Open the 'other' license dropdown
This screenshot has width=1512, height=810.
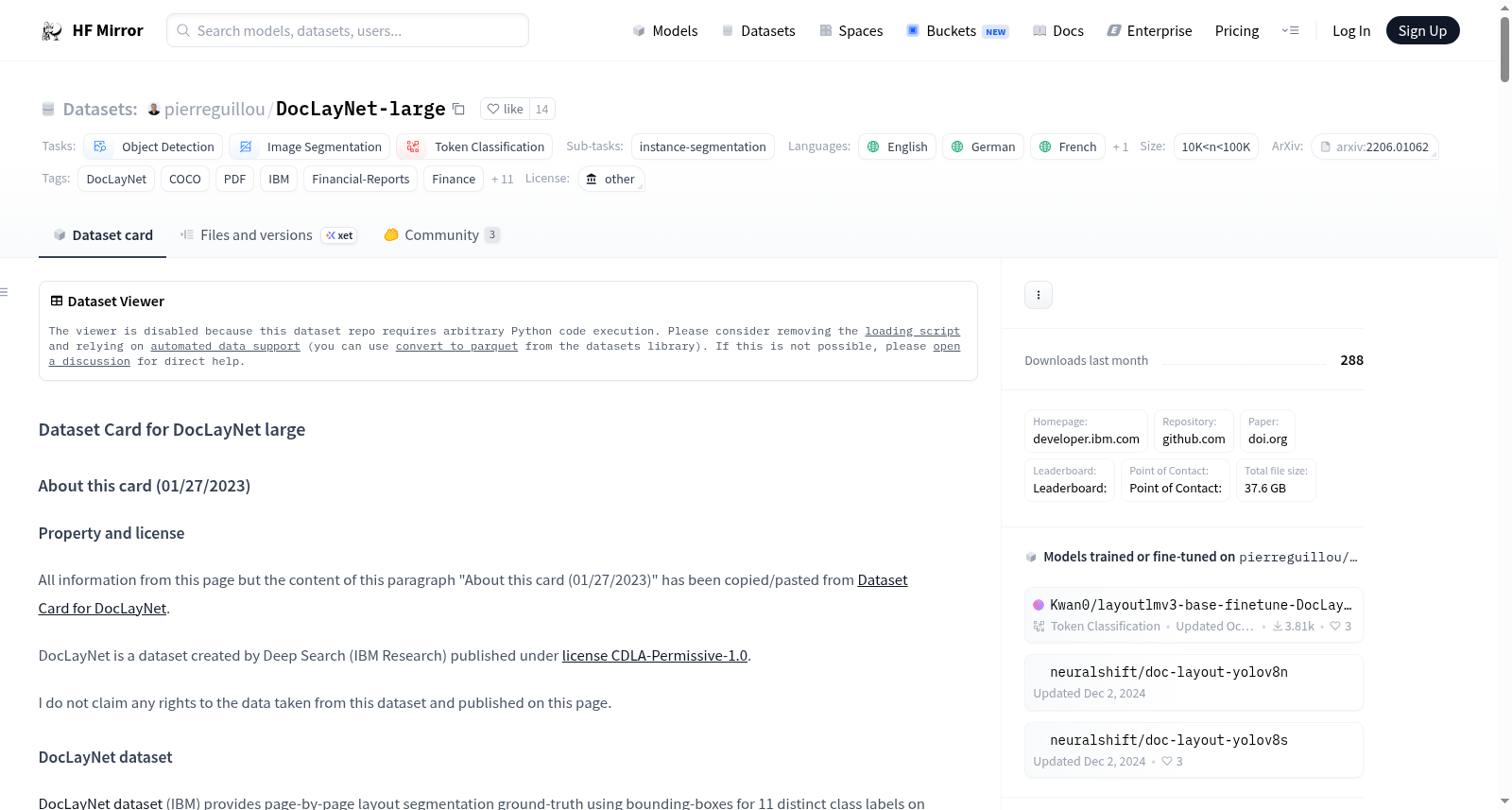coord(610,179)
